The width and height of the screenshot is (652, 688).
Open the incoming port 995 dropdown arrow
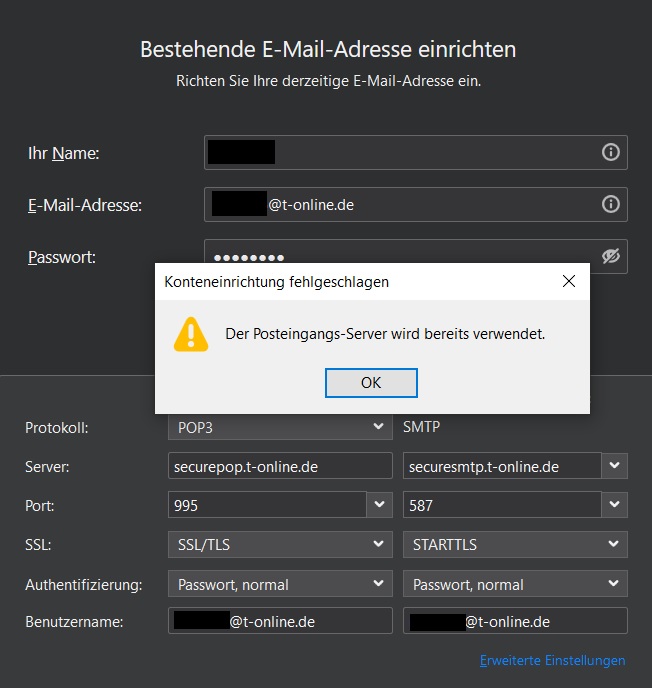[x=380, y=505]
